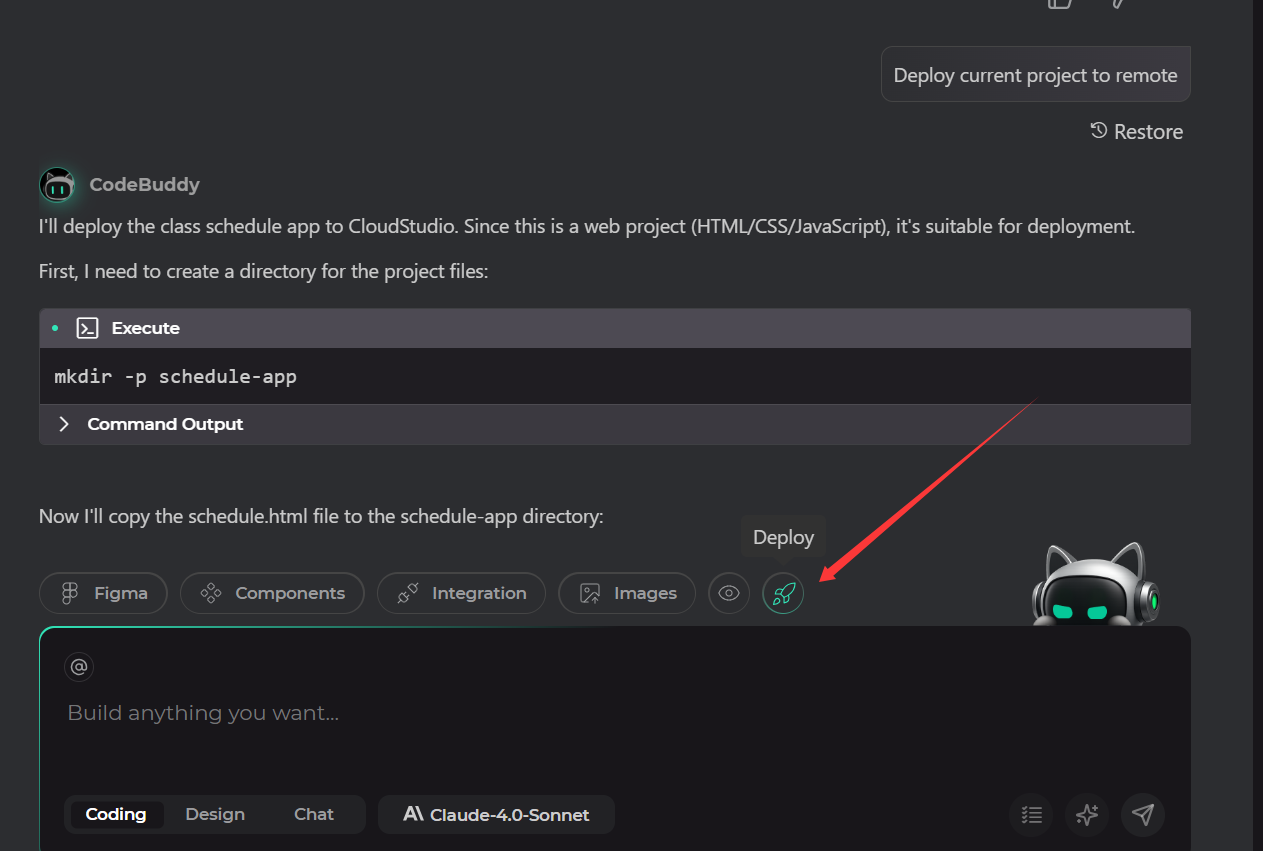This screenshot has height=851, width=1263.
Task: Click the rocket Deploy icon
Action: (x=783, y=593)
